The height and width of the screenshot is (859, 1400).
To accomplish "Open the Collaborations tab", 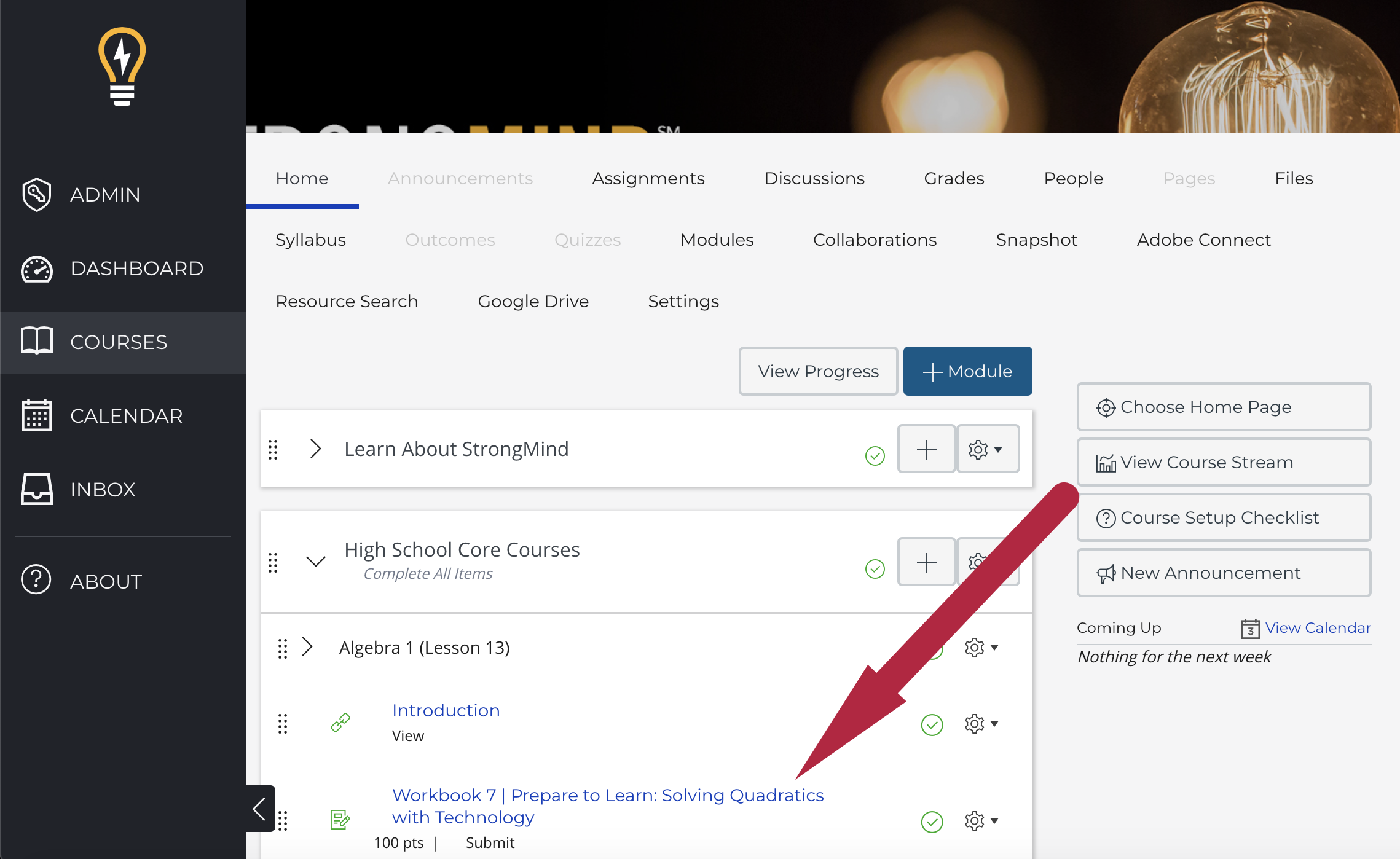I will [x=875, y=240].
